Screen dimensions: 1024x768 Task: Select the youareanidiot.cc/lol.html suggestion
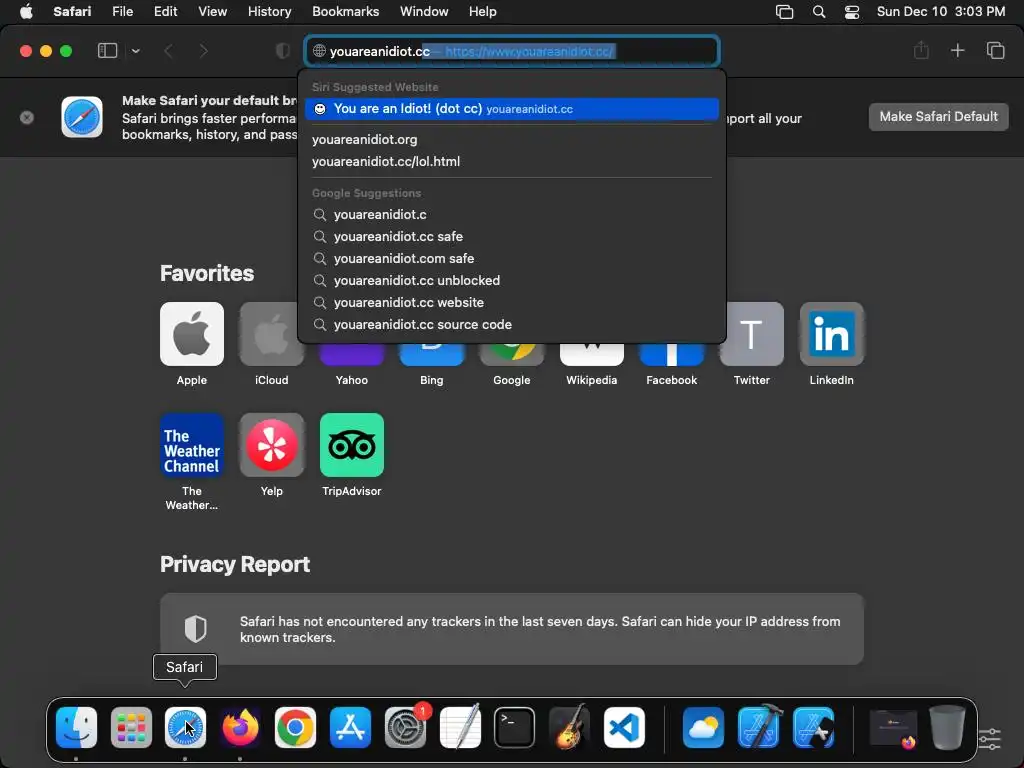(512, 162)
